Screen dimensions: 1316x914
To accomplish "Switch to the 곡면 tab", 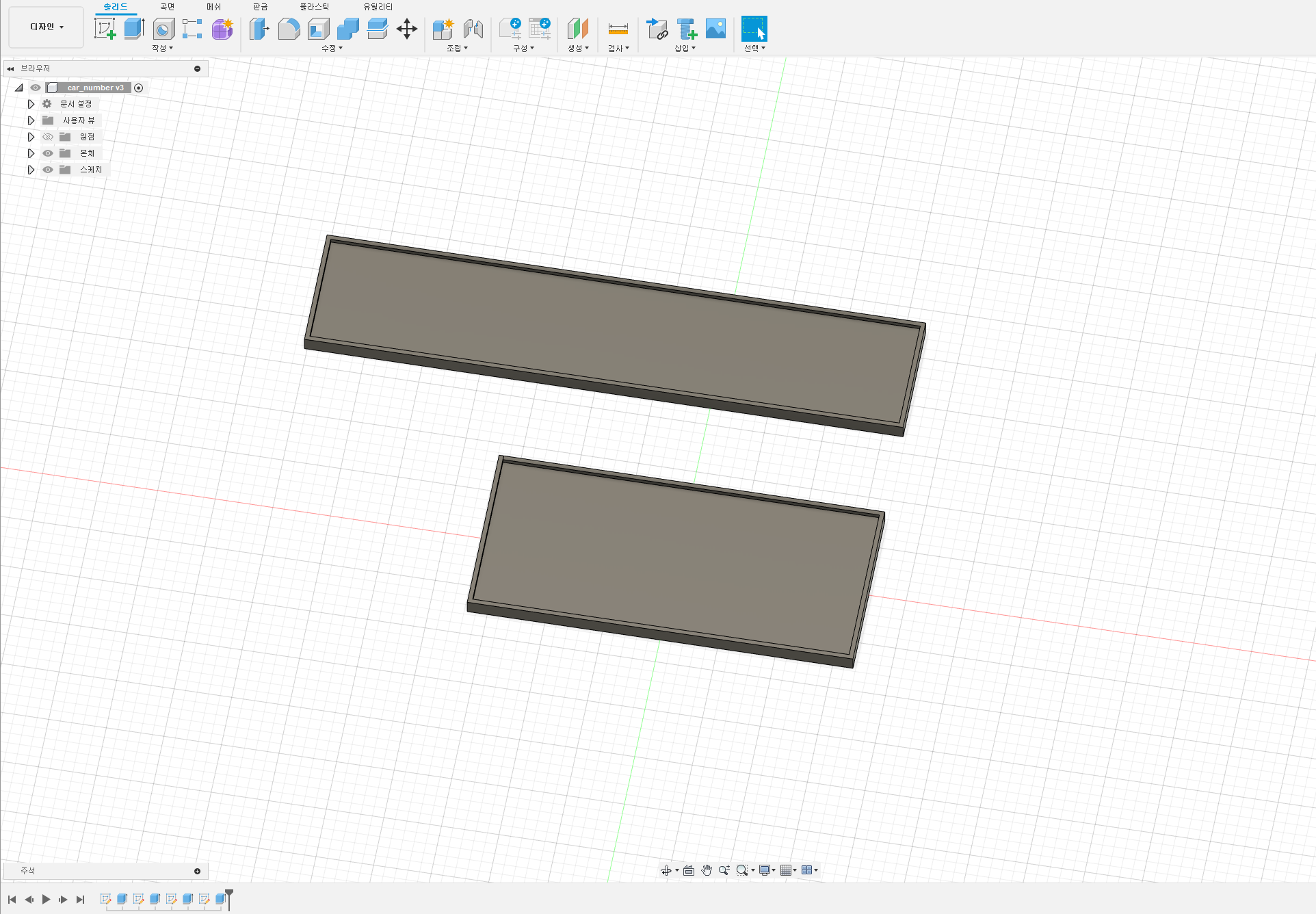I will point(167,7).
